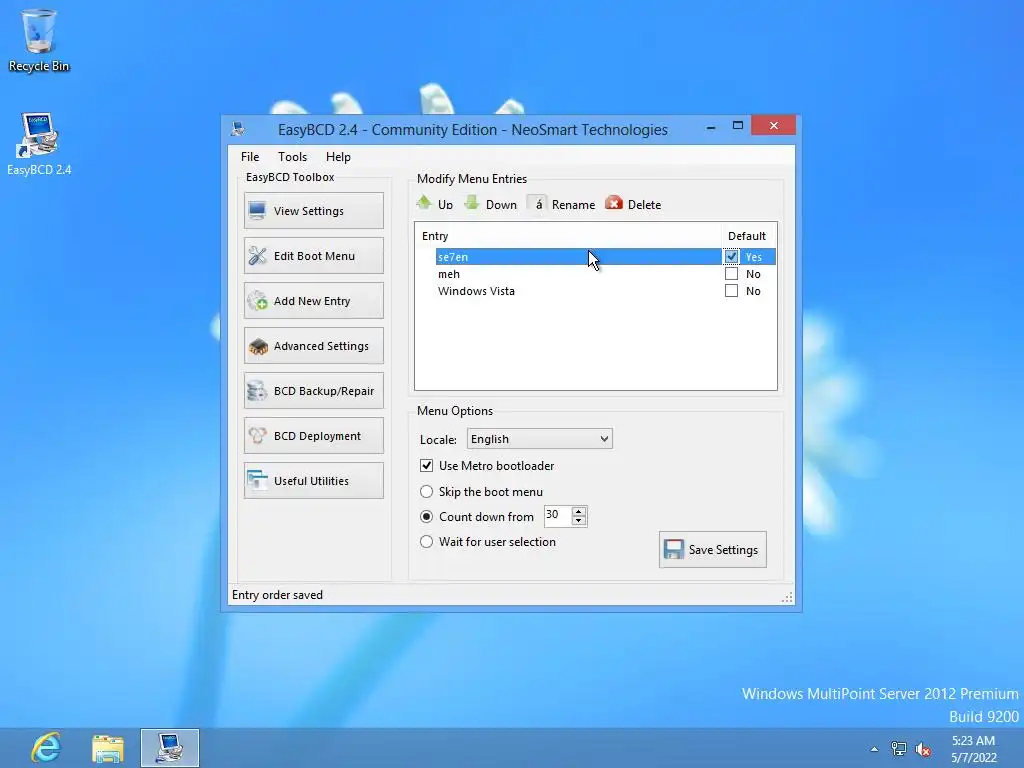
Task: Move entry Down with arrow icon
Action: pyautogui.click(x=490, y=204)
